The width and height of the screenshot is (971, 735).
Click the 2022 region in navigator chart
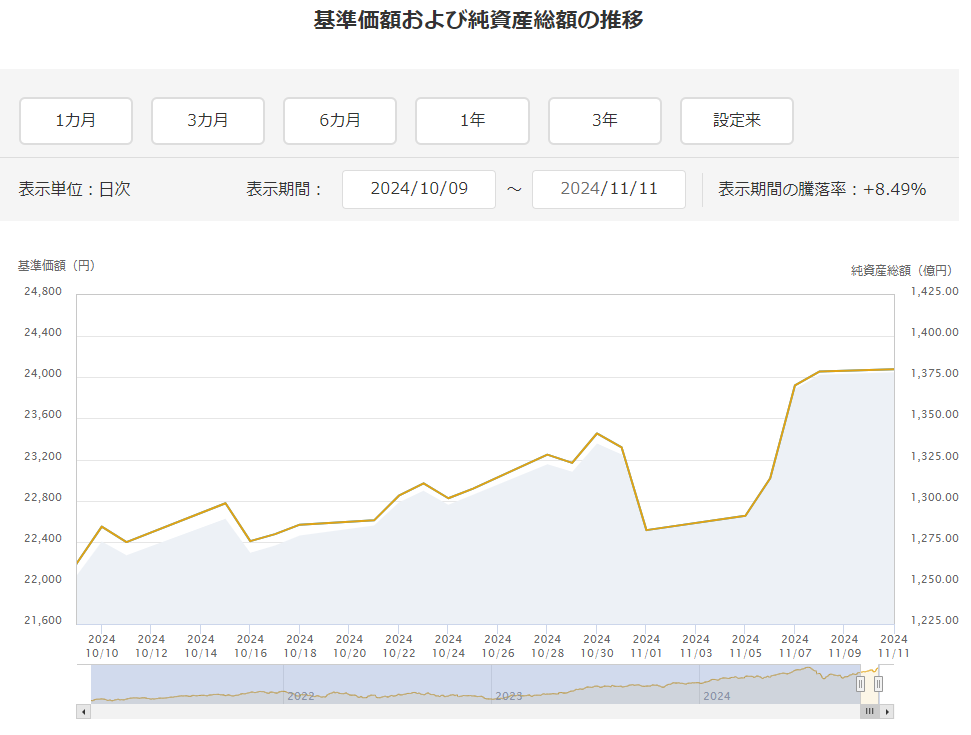(x=301, y=696)
